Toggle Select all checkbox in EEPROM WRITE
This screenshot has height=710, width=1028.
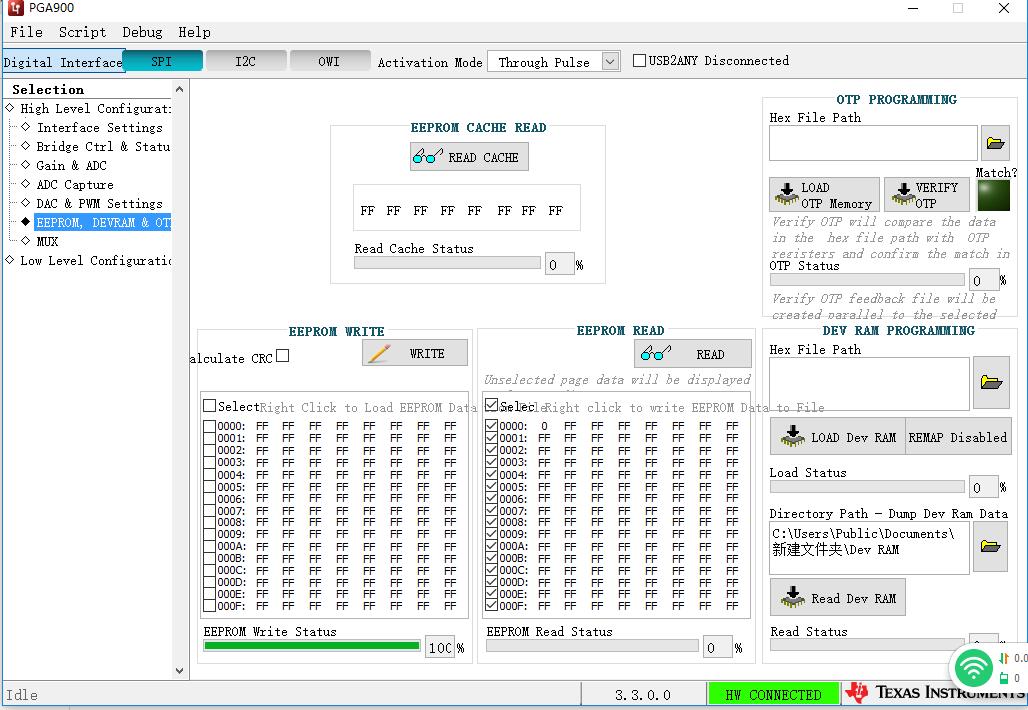click(209, 406)
